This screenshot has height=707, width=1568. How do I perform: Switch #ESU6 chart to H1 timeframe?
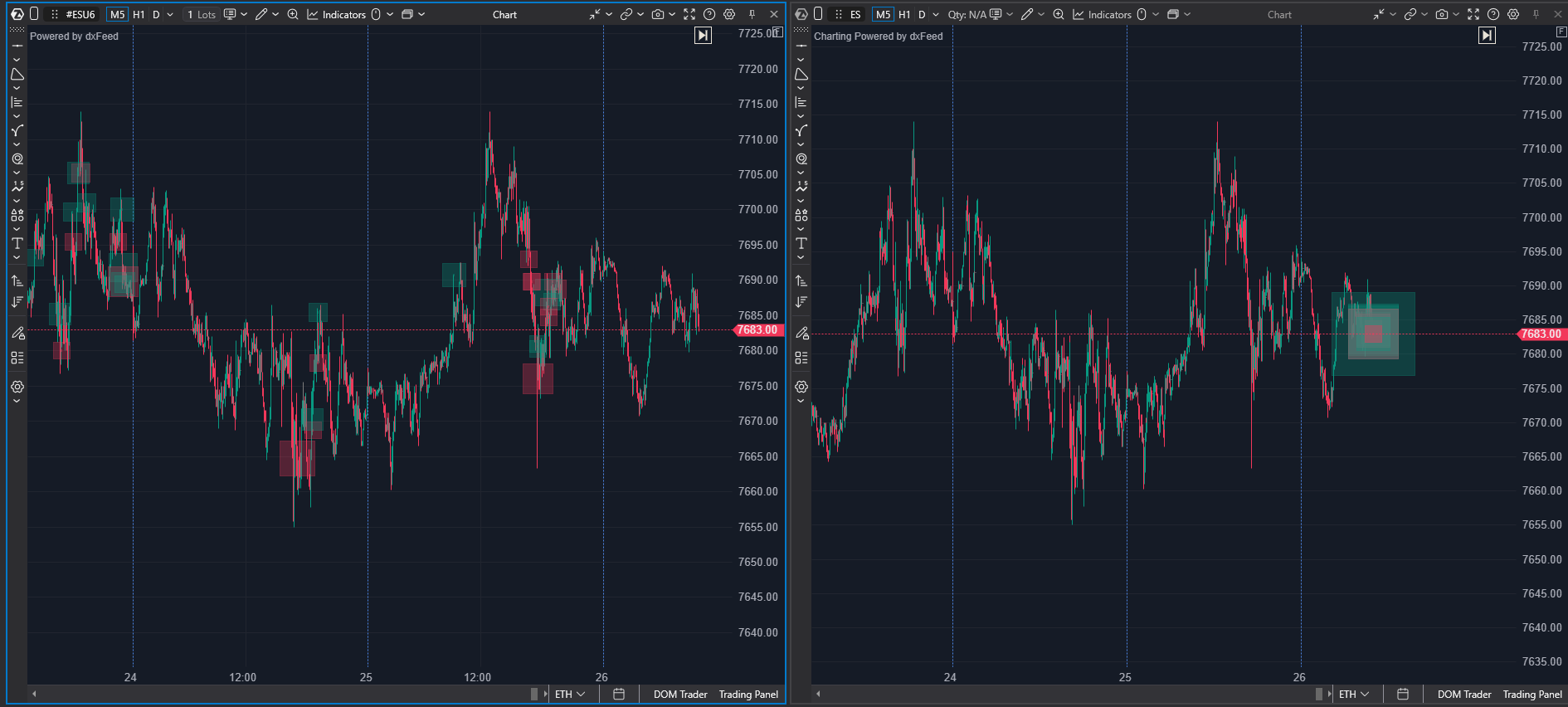pos(139,14)
